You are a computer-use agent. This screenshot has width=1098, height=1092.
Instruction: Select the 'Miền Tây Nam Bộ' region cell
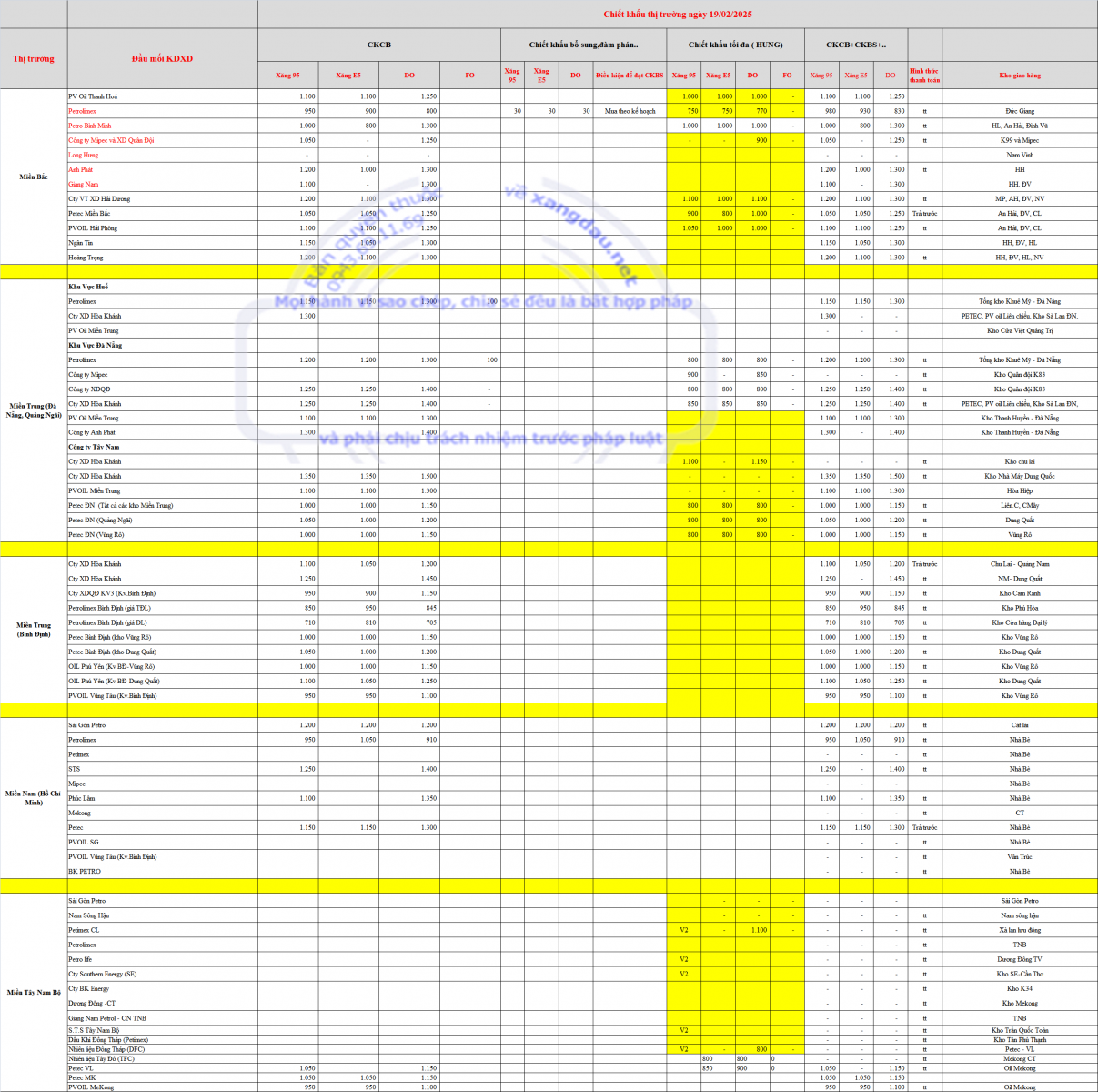34,993
